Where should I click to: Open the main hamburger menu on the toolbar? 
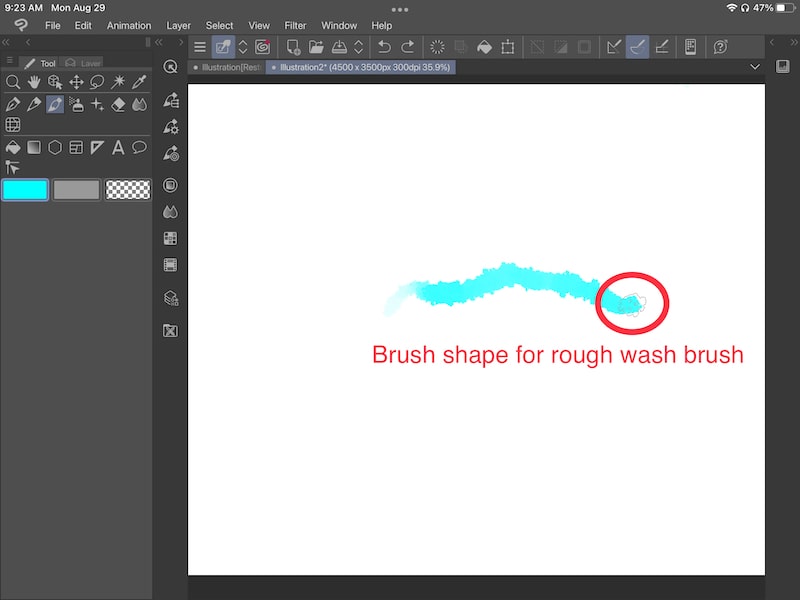199,46
